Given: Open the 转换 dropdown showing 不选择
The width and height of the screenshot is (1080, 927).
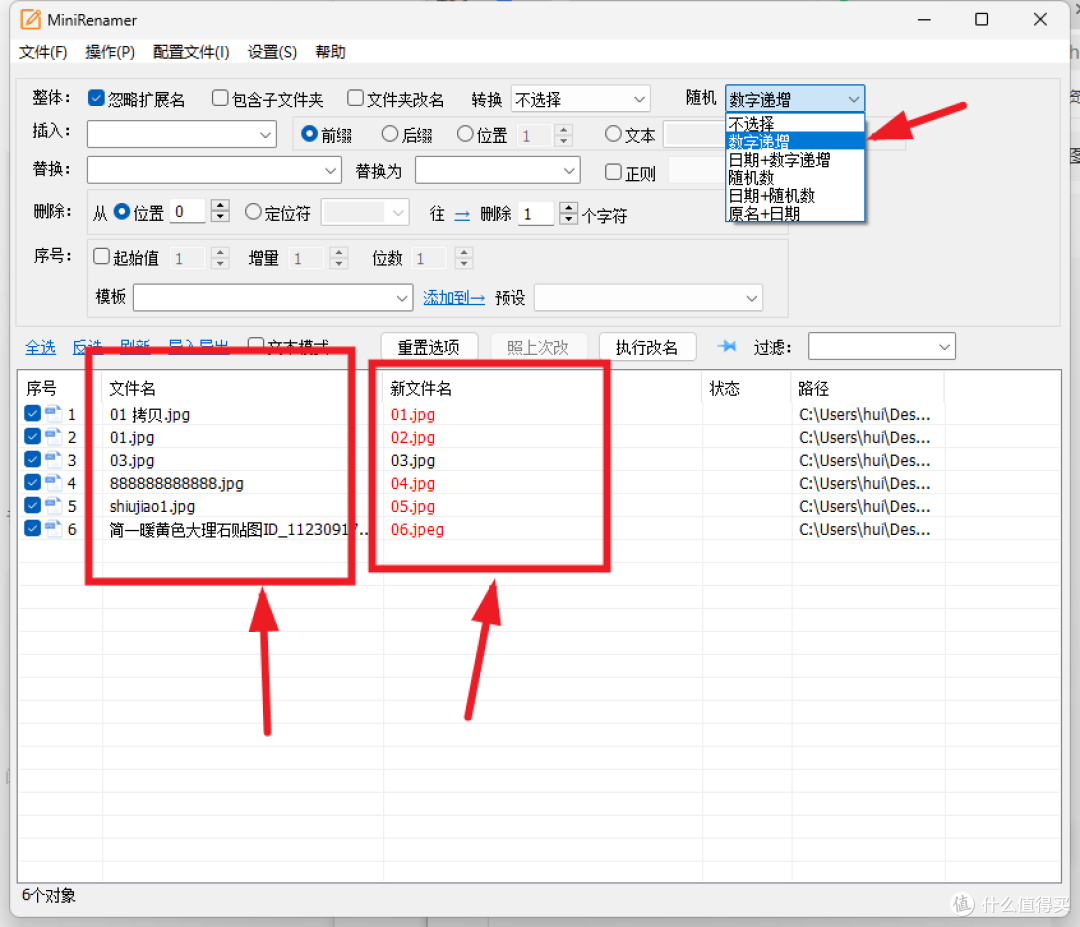Looking at the screenshot, I should (581, 99).
